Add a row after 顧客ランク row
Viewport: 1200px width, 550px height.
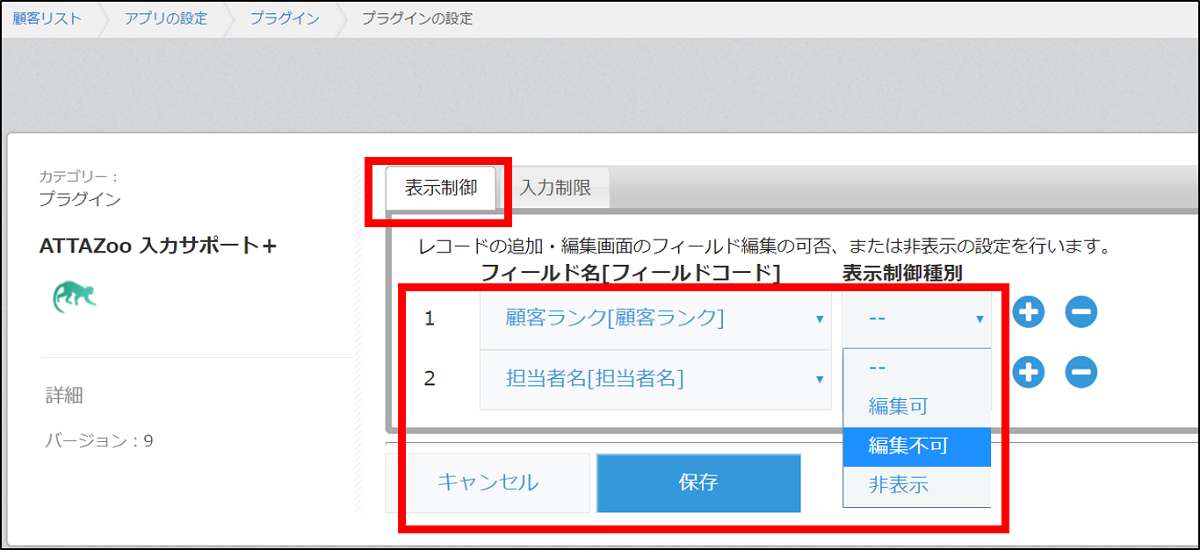[x=1028, y=313]
